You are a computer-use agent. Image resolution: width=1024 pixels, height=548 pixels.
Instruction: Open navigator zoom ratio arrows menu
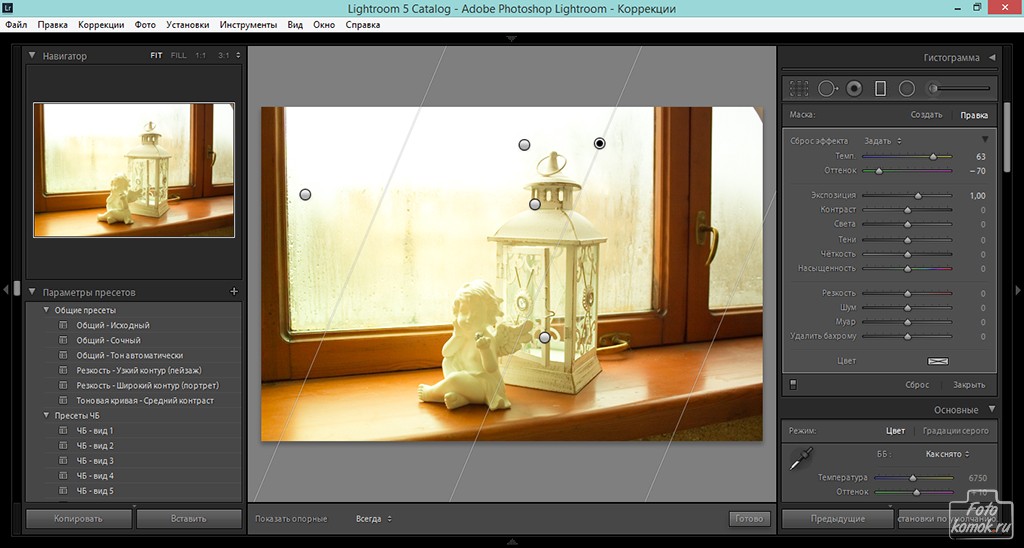[x=238, y=56]
